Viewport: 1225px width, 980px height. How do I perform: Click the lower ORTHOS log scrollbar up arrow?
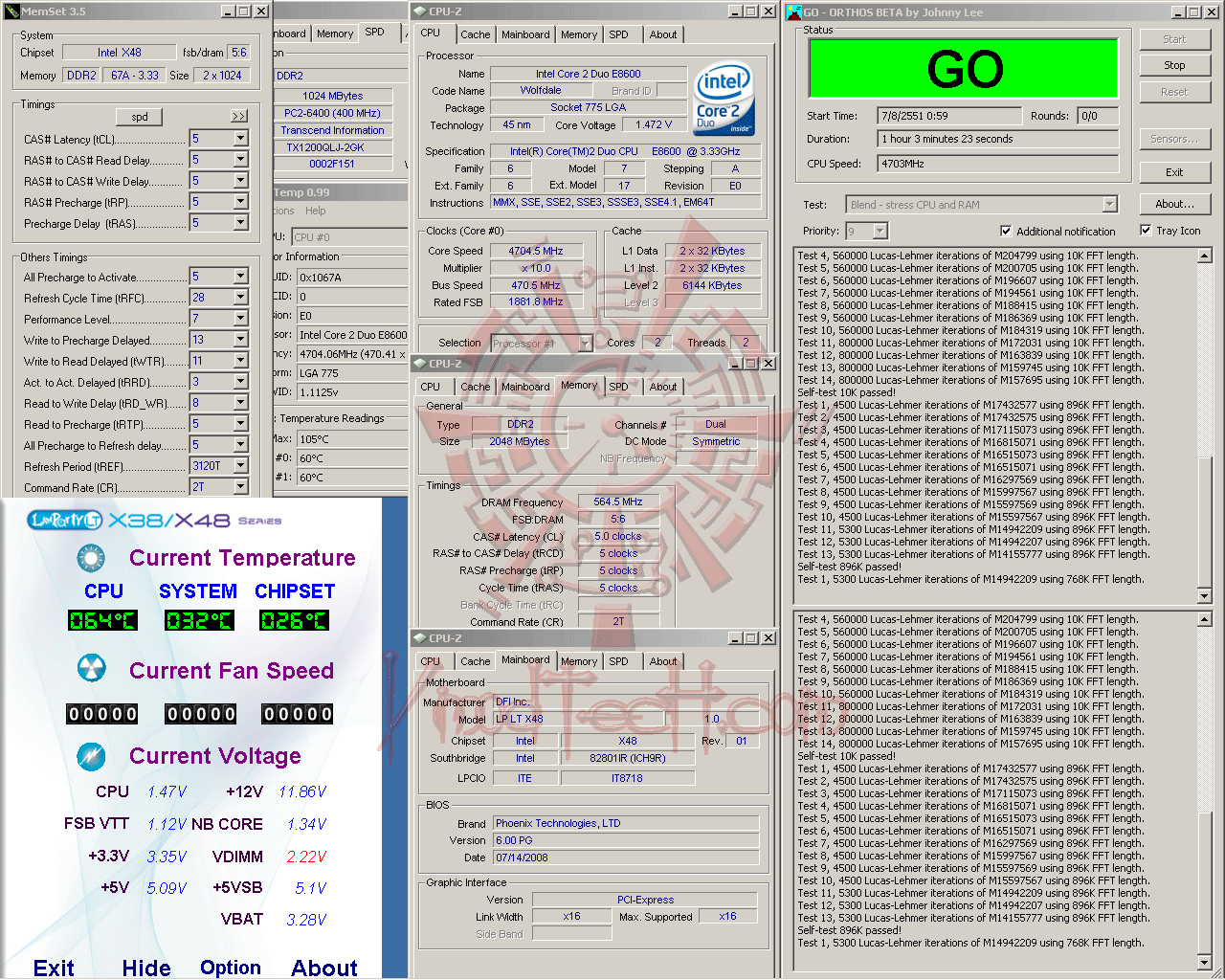[1204, 619]
